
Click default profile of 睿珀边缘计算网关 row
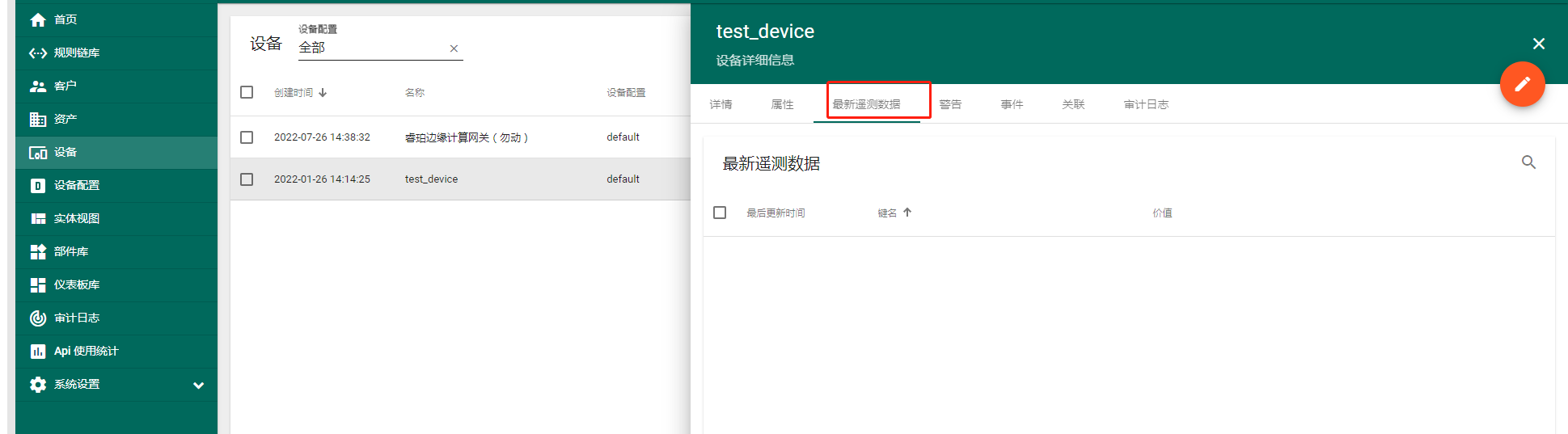point(623,137)
